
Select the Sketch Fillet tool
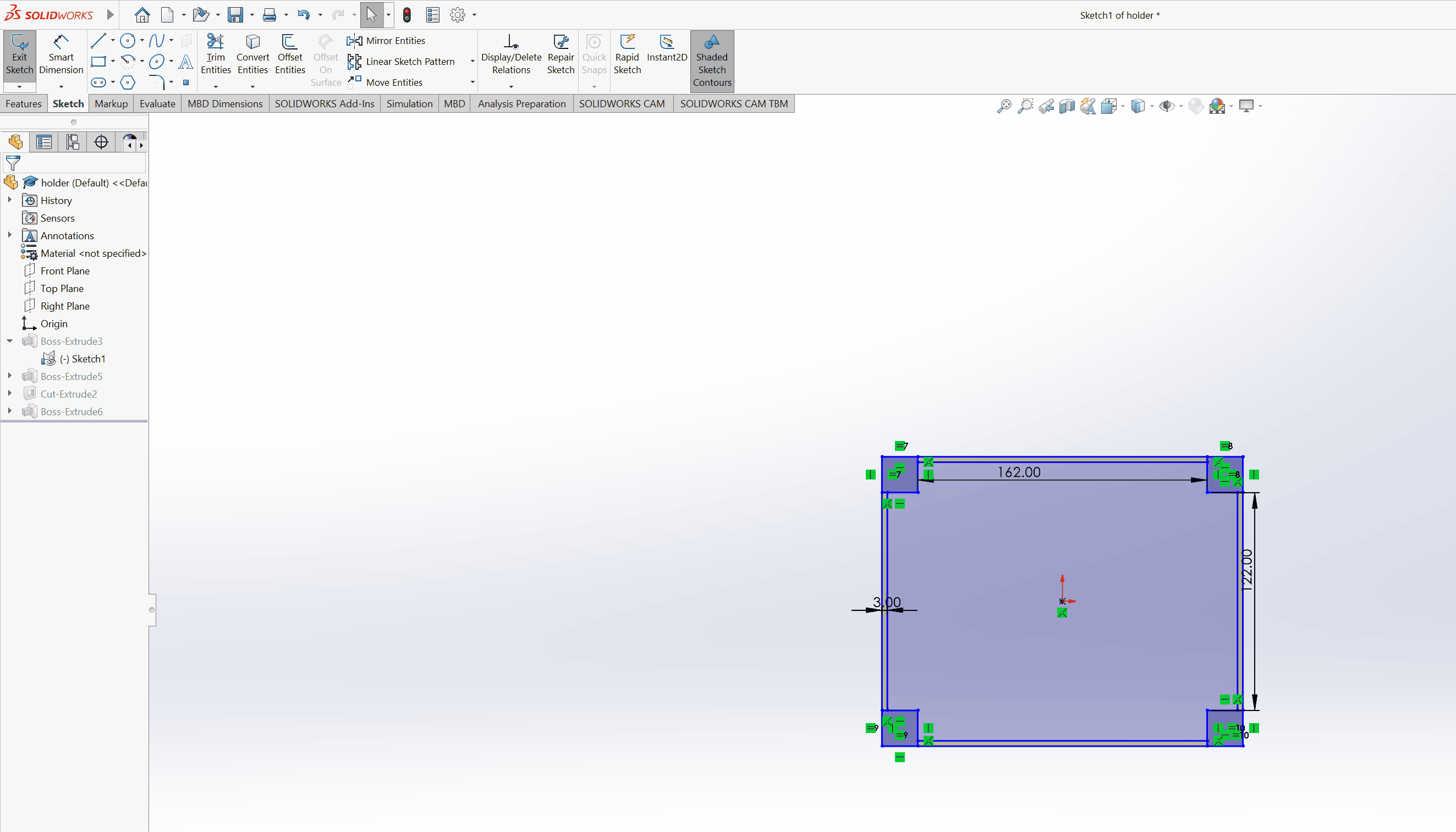pos(157,82)
